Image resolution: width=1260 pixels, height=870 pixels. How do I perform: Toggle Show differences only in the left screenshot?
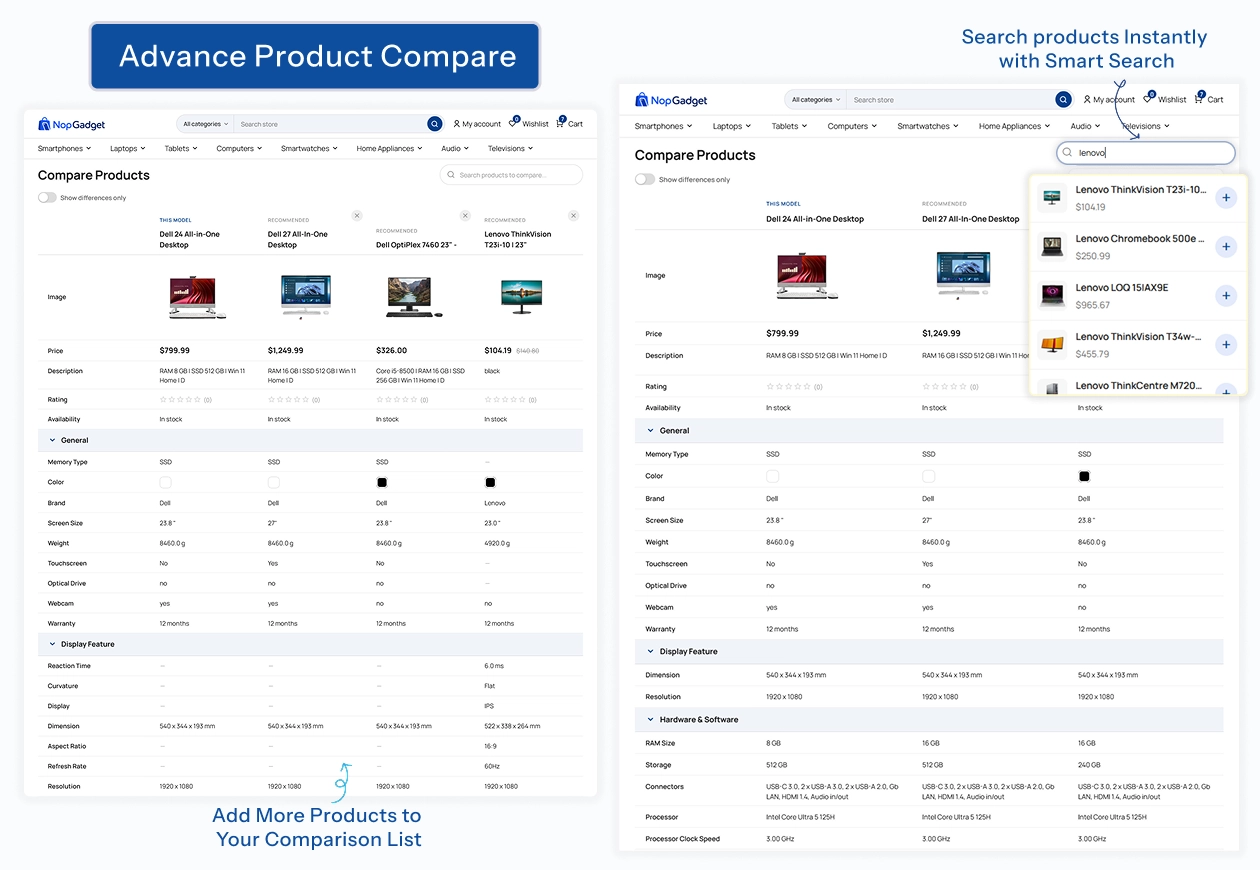(x=47, y=197)
